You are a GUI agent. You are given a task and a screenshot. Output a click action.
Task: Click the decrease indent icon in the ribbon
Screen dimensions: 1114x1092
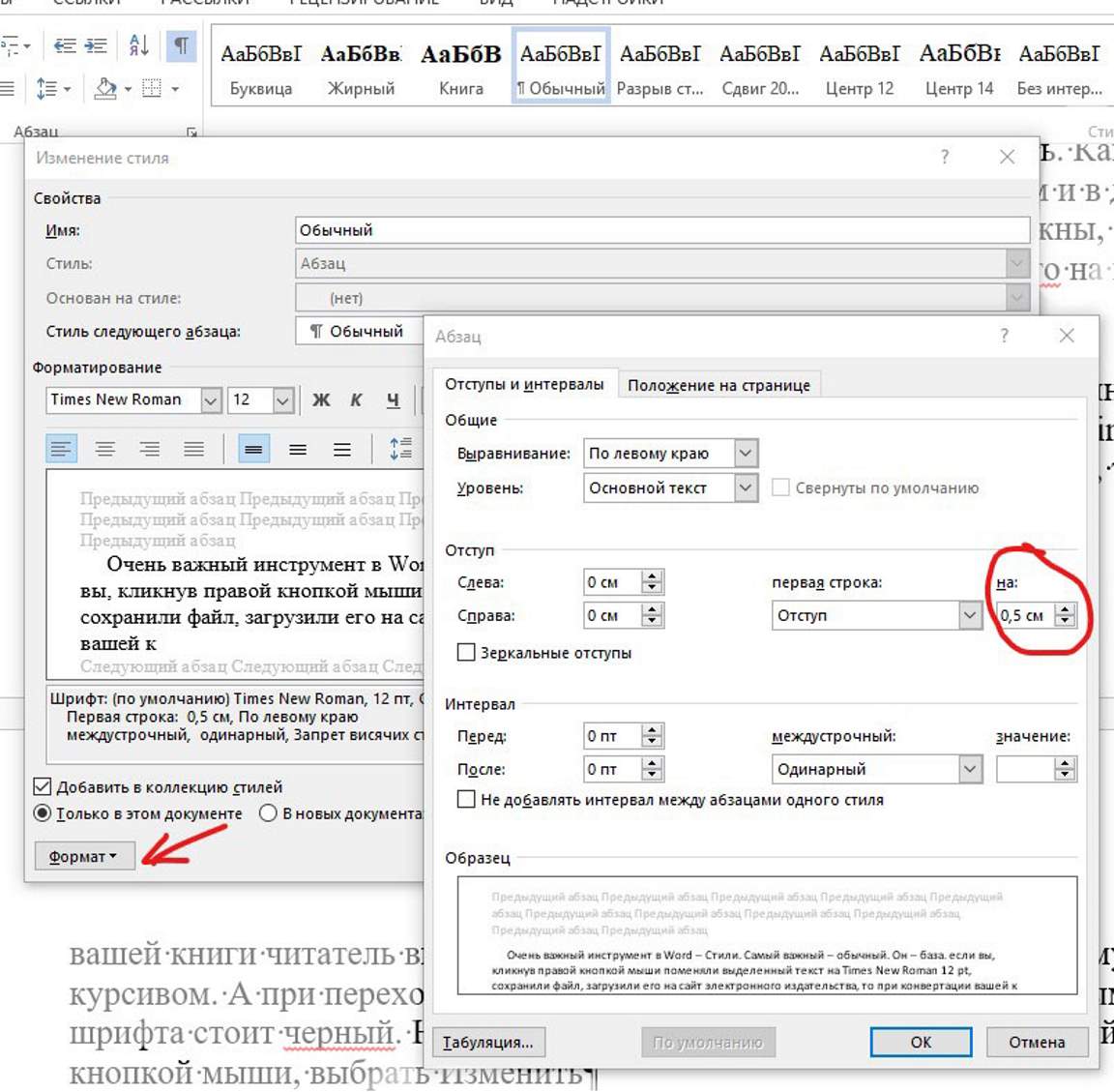(65, 45)
